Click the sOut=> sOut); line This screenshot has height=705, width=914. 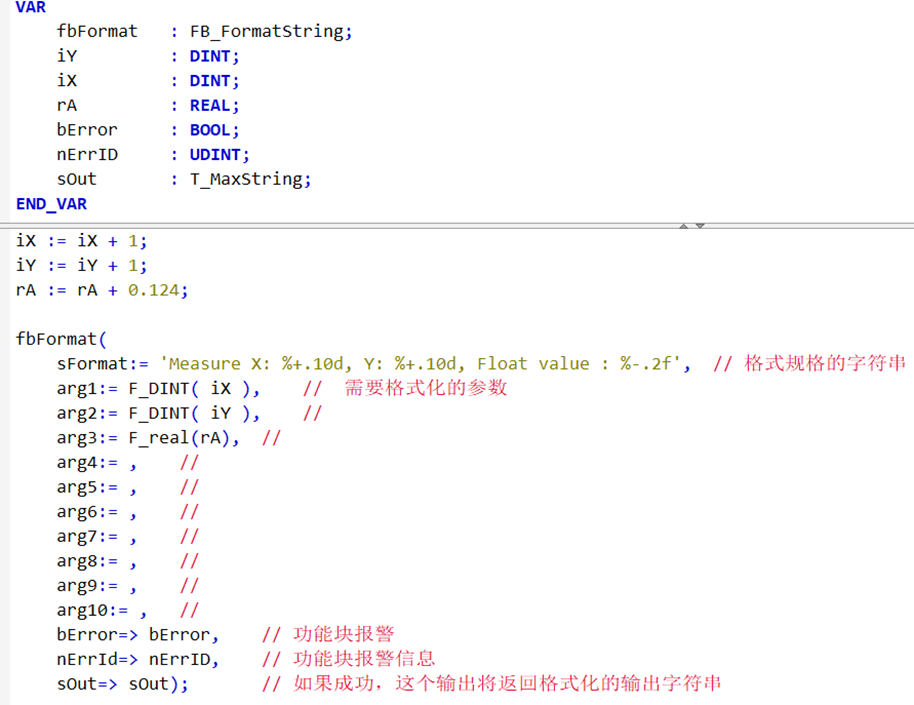pos(122,684)
